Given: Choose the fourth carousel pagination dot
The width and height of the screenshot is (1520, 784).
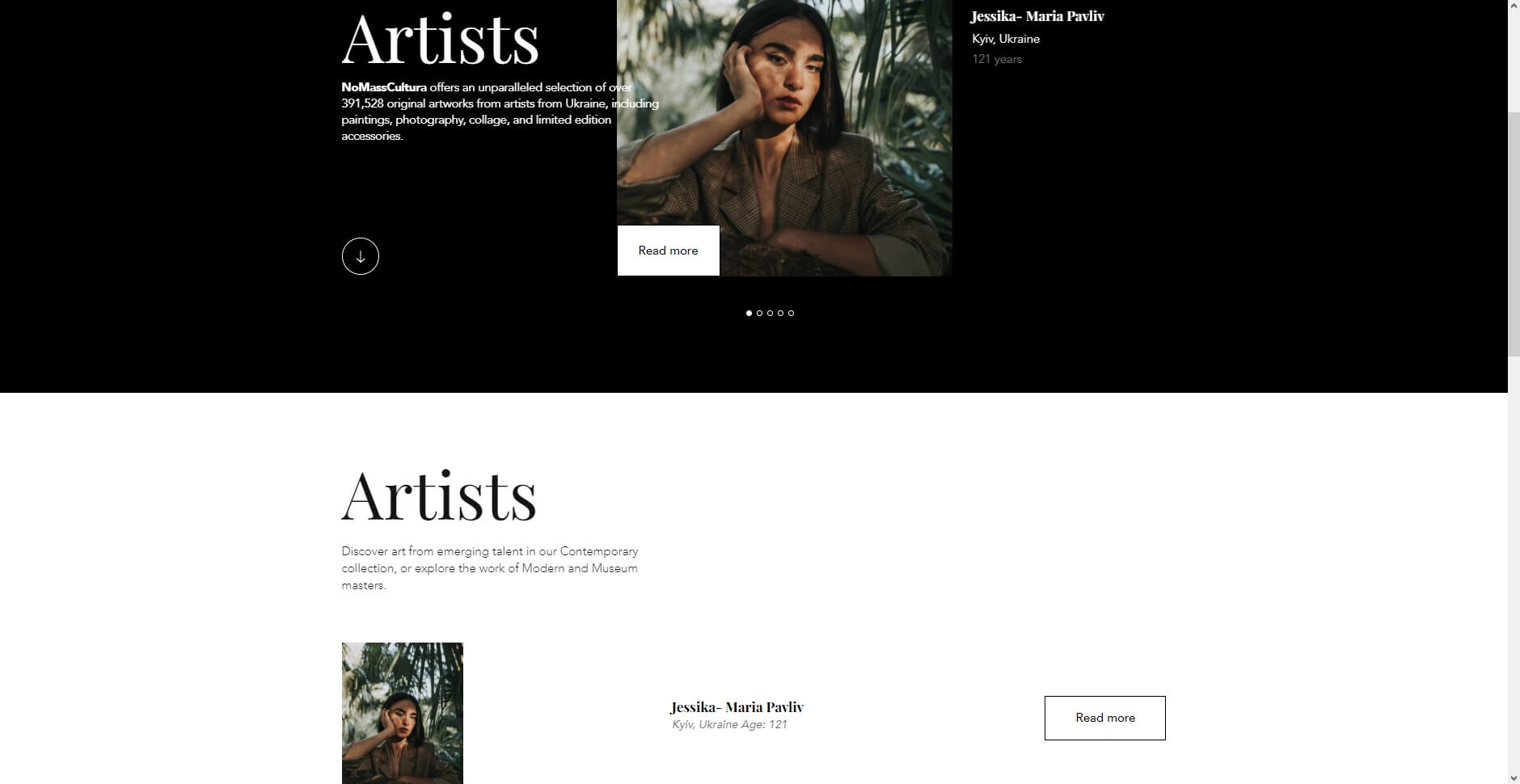Looking at the screenshot, I should (x=780, y=313).
